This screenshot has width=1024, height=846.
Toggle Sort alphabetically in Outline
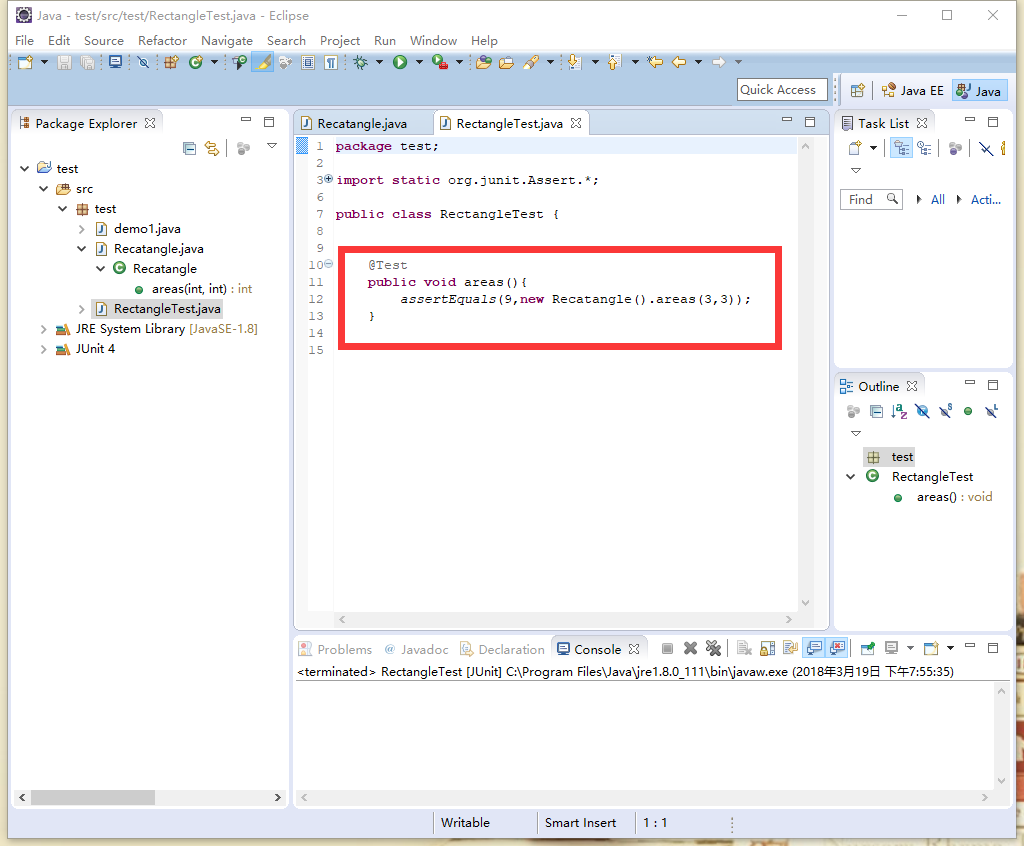899,412
